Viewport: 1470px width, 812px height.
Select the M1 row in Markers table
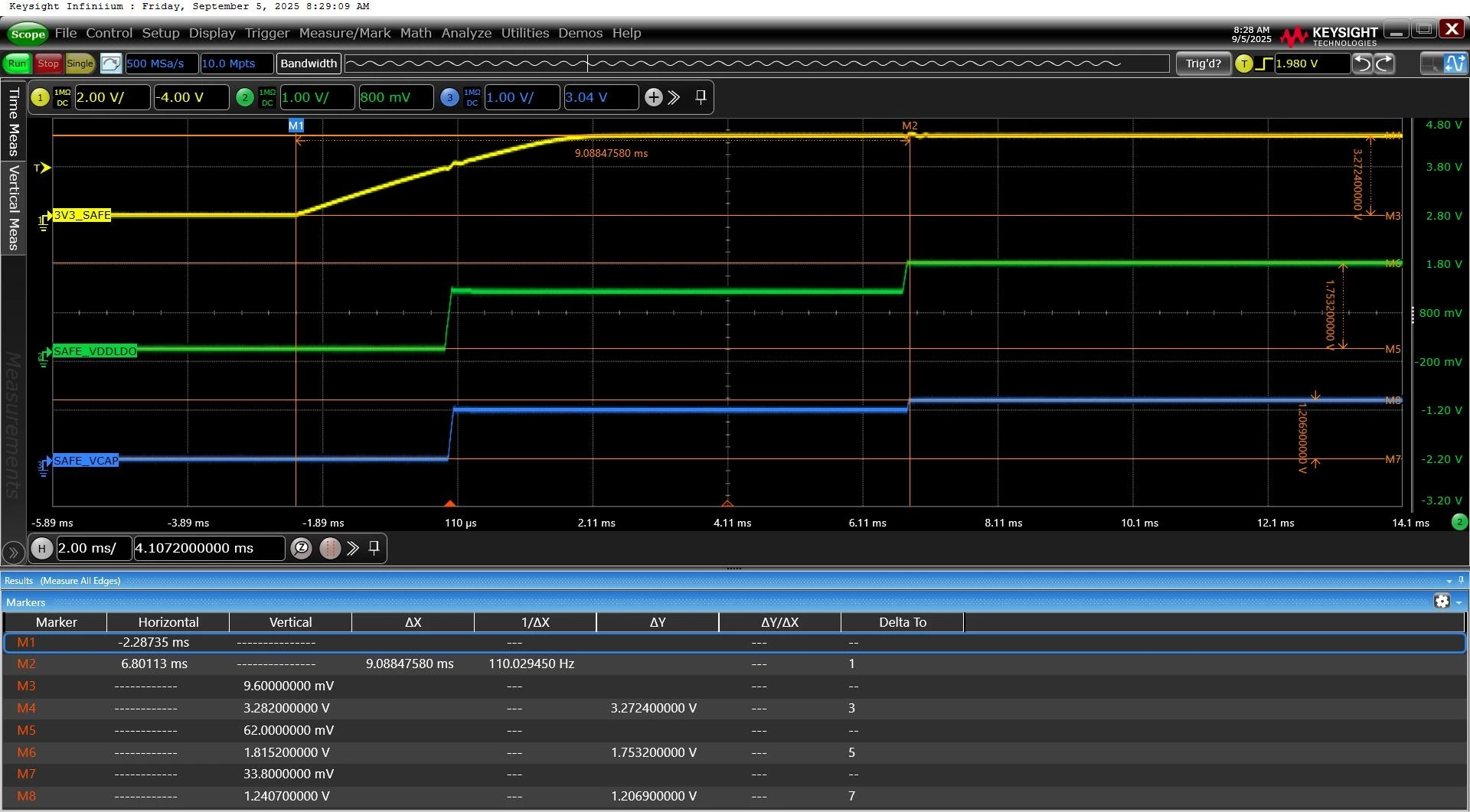[734, 643]
